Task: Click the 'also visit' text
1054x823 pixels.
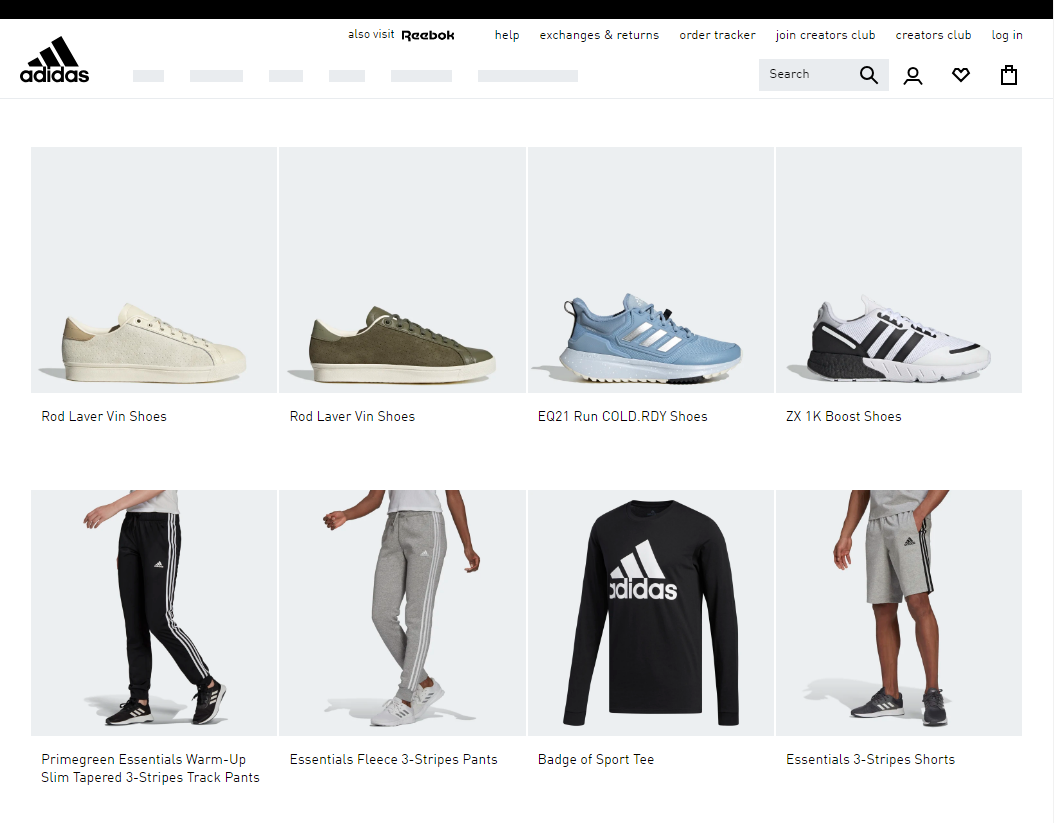Action: tap(371, 34)
